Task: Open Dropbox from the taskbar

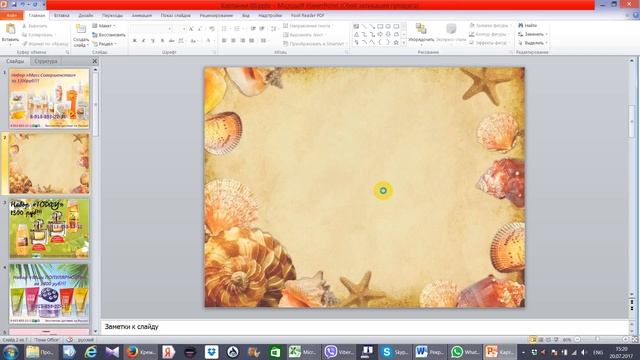Action: (211, 352)
